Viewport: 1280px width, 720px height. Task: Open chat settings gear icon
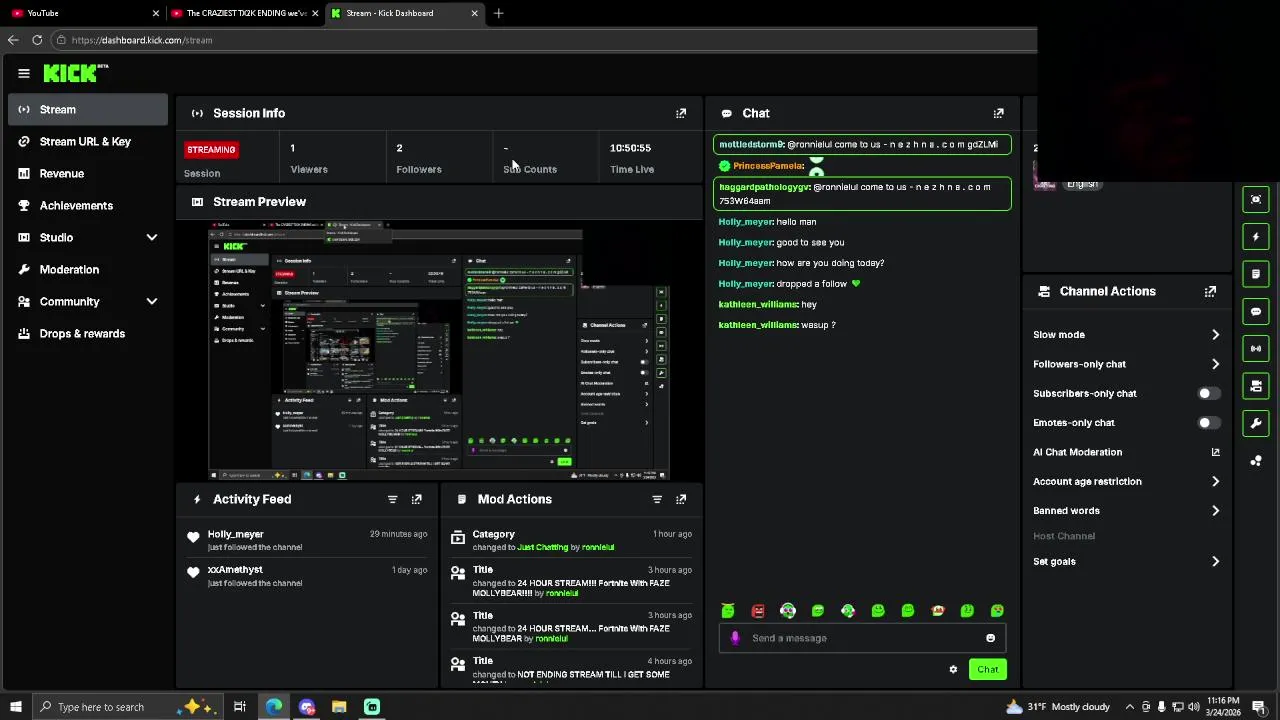point(953,669)
